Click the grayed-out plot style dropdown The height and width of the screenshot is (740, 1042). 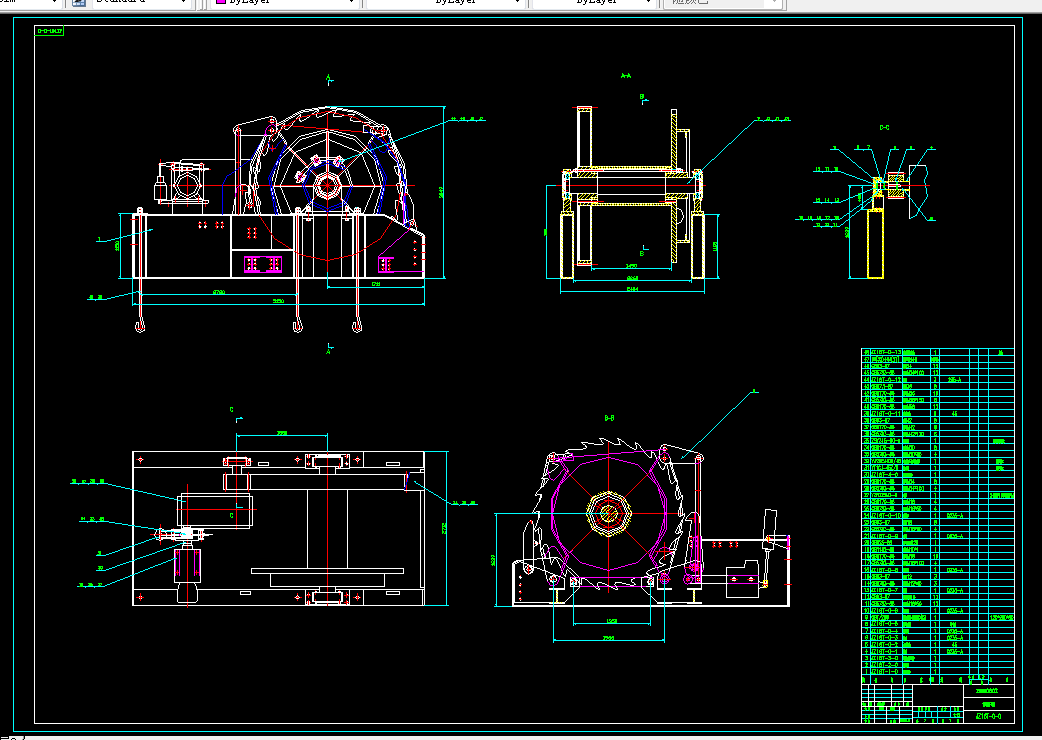point(723,3)
